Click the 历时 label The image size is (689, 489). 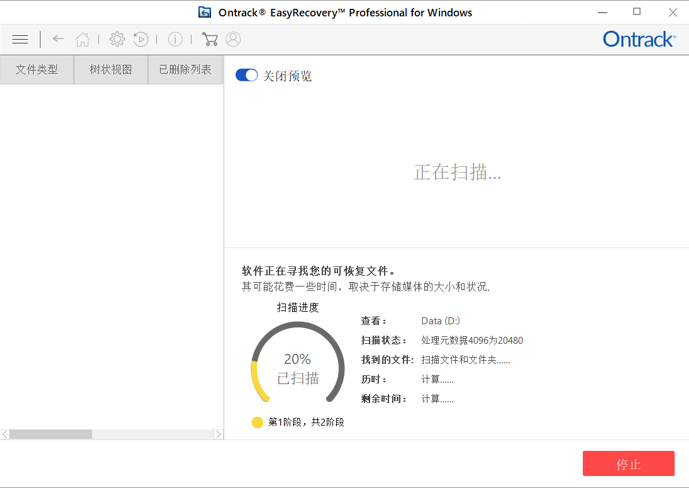tap(374, 380)
